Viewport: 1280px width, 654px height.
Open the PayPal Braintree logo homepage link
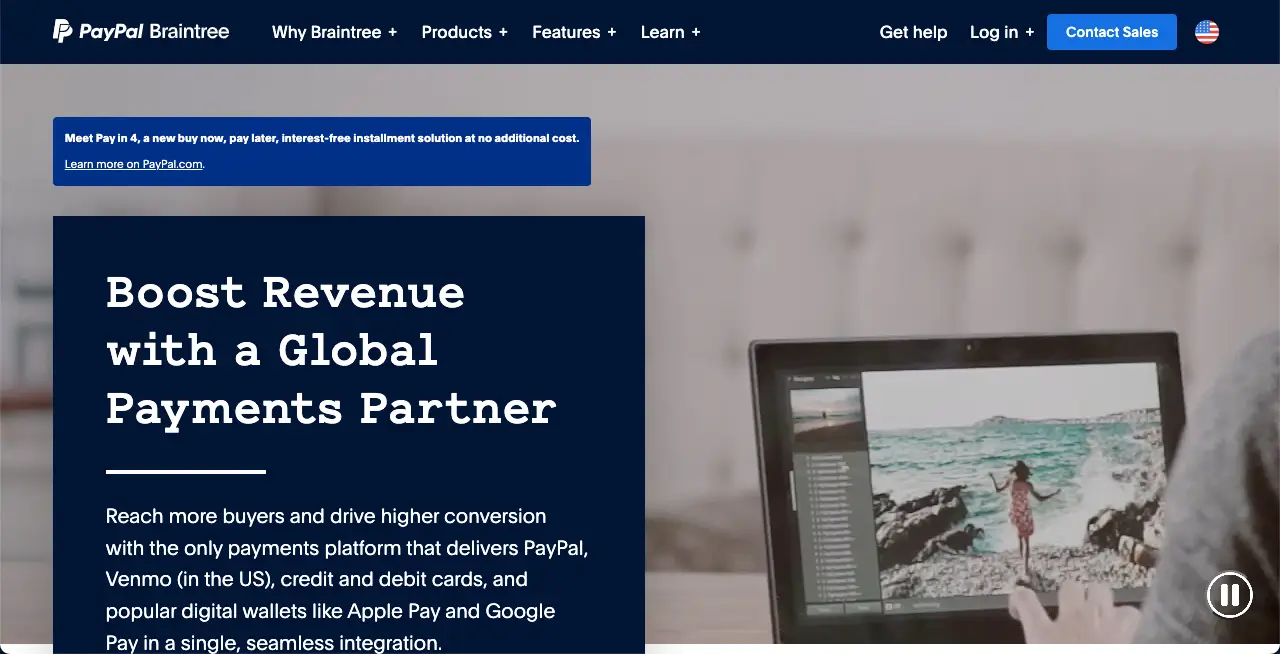click(x=141, y=32)
